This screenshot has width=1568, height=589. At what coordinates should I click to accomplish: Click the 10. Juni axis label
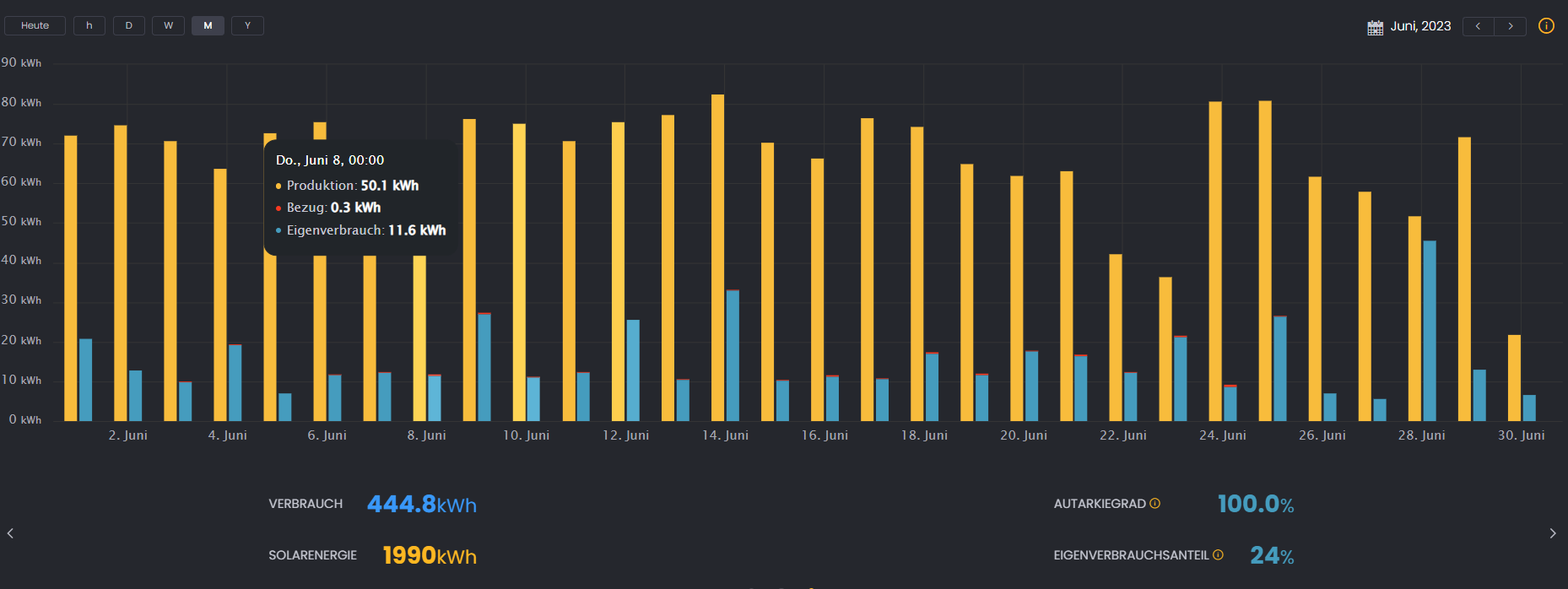point(526,435)
